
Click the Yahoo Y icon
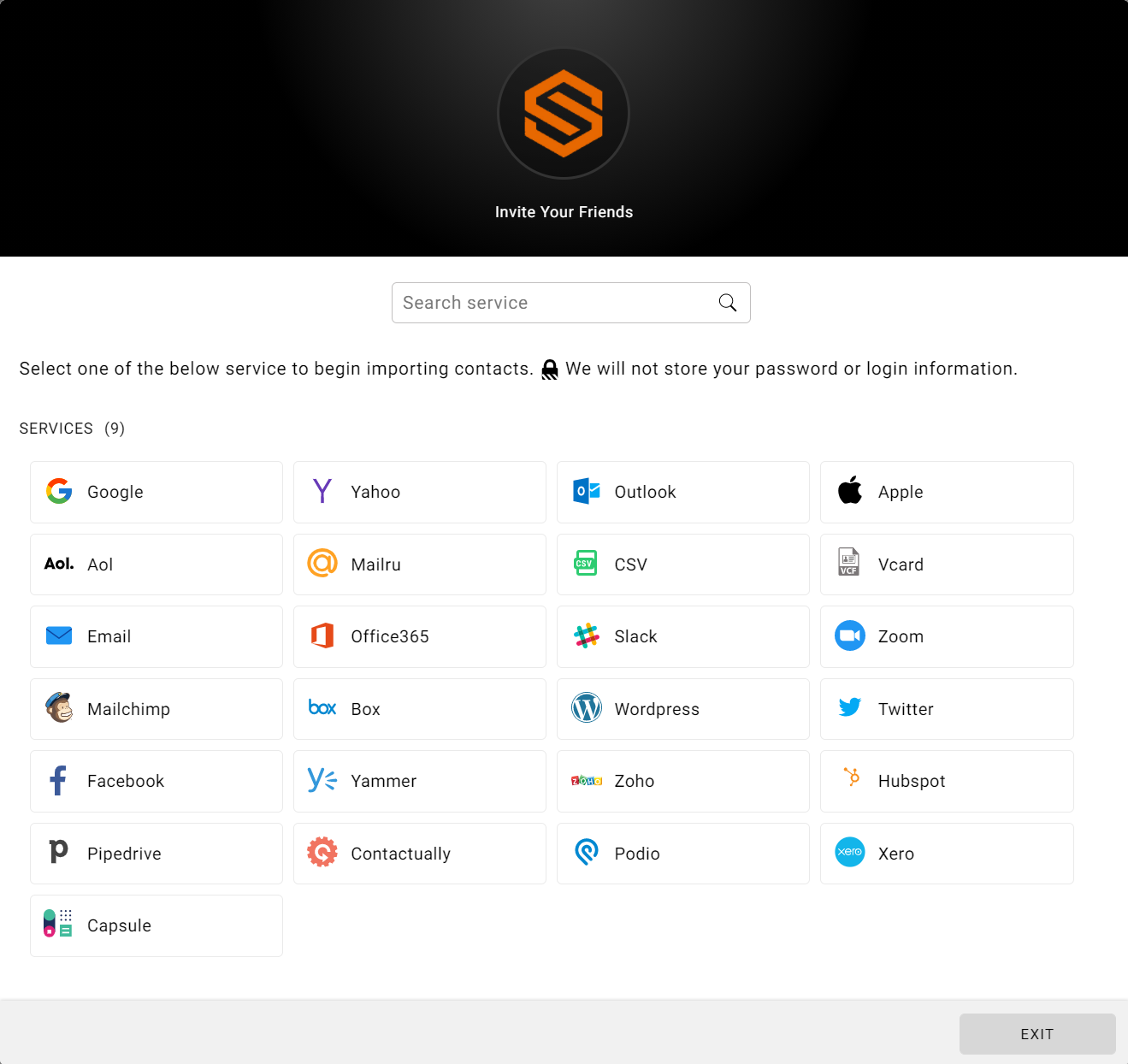click(322, 491)
